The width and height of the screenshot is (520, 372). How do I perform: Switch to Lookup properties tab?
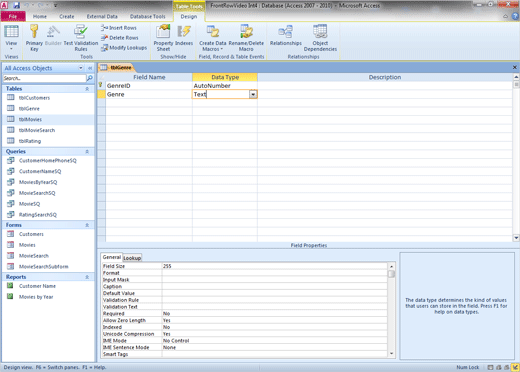[x=132, y=258]
